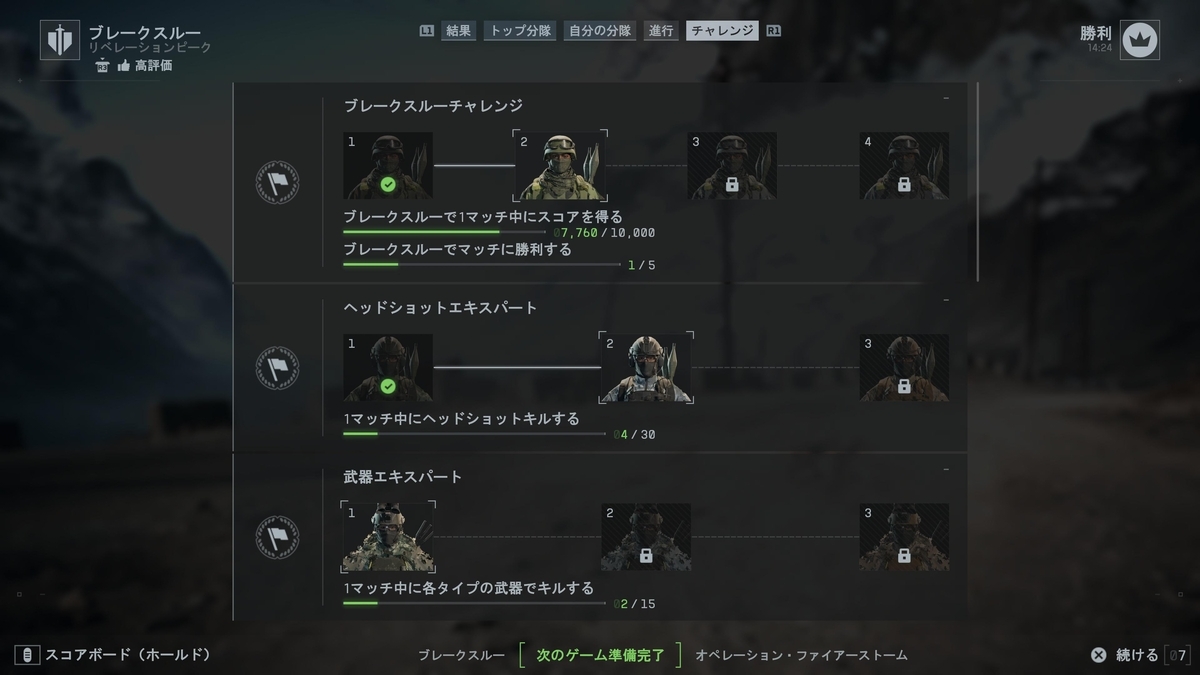This screenshot has width=1200, height=675.
Task: Open the トップ分隊 tab
Action: (x=520, y=30)
